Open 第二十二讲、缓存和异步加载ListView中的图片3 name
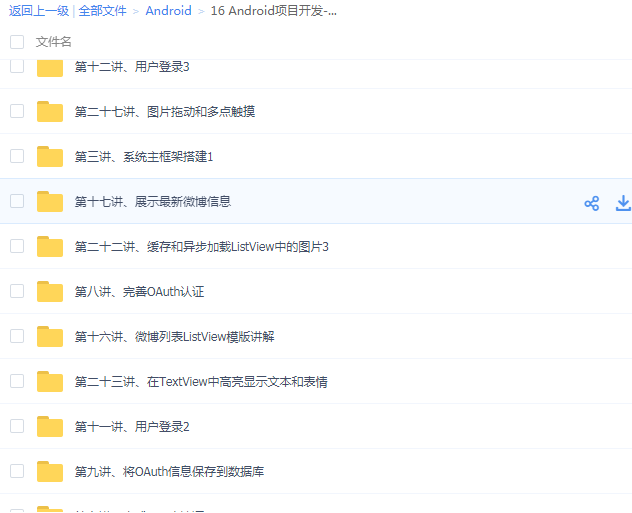This screenshot has height=513, width=632. pyautogui.click(x=202, y=247)
